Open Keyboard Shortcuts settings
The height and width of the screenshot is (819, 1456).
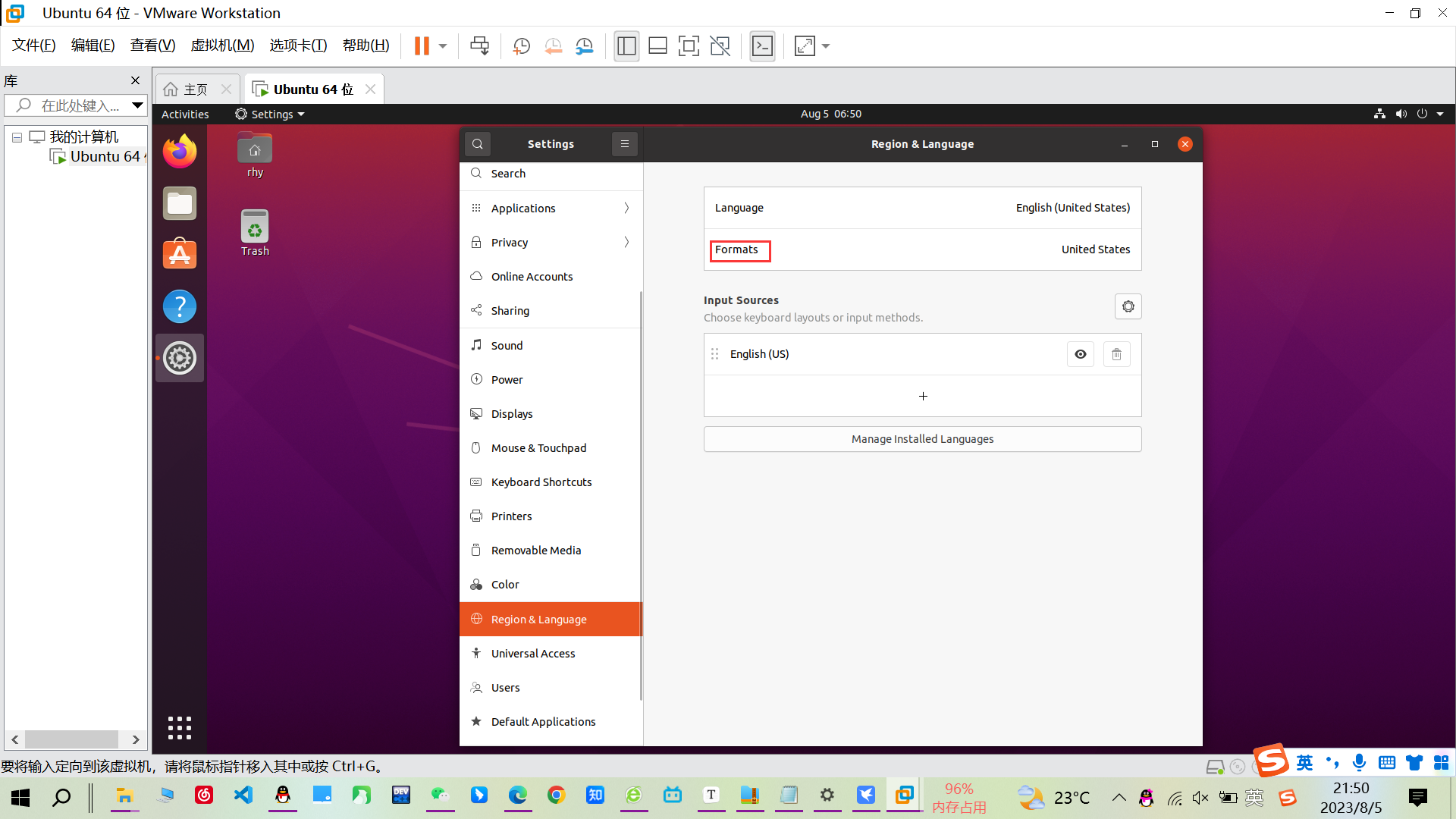[x=551, y=482]
